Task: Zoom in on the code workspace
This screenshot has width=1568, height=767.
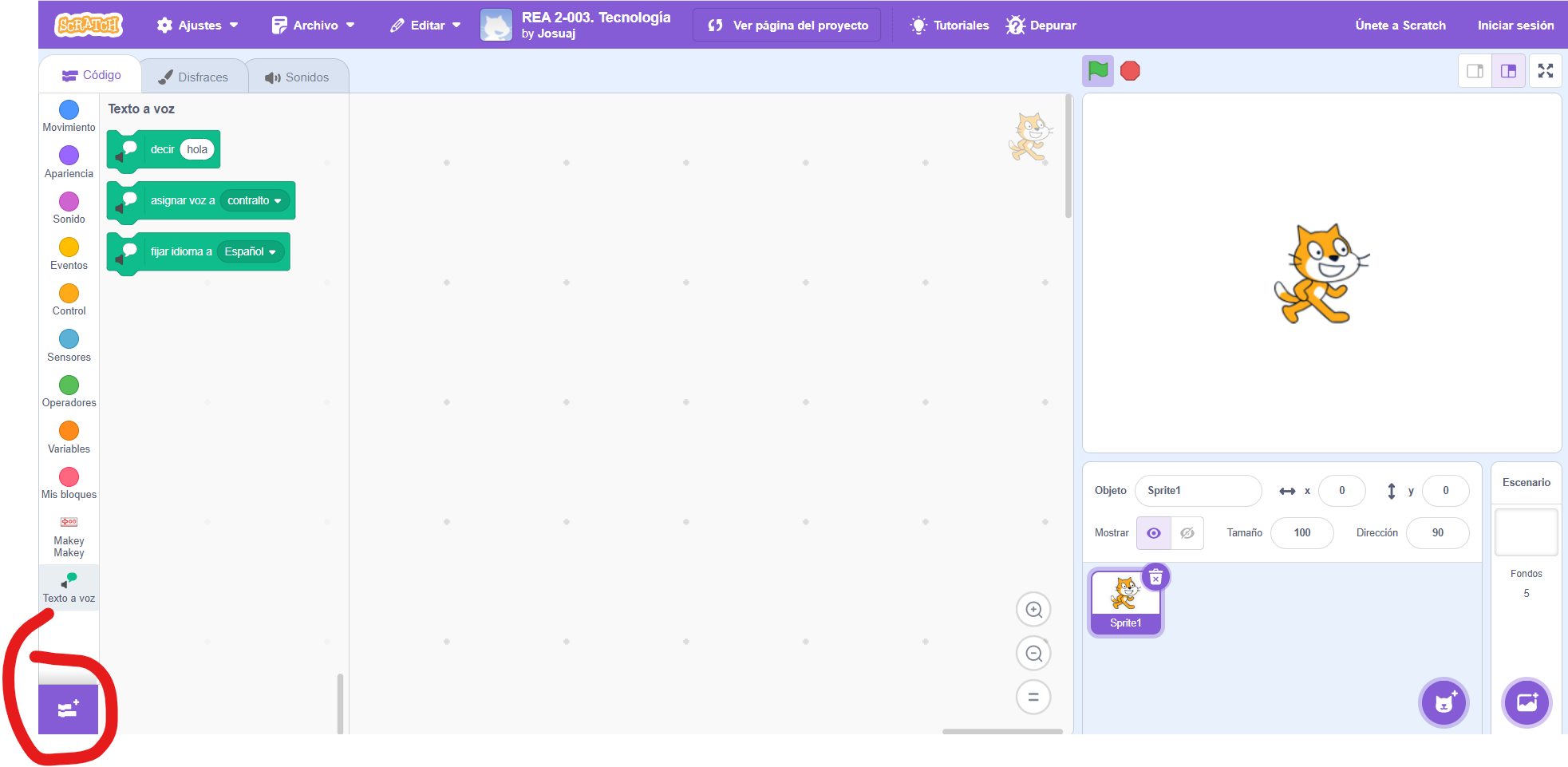Action: pos(1033,610)
